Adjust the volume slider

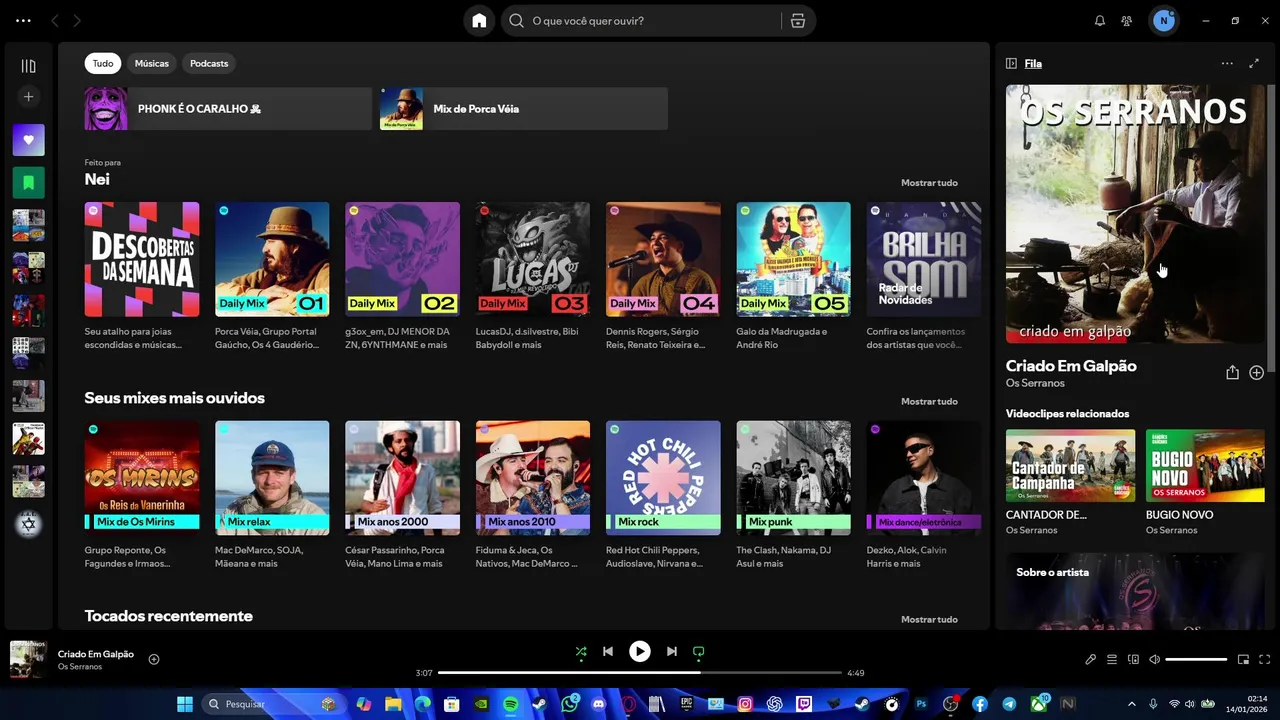point(1196,659)
